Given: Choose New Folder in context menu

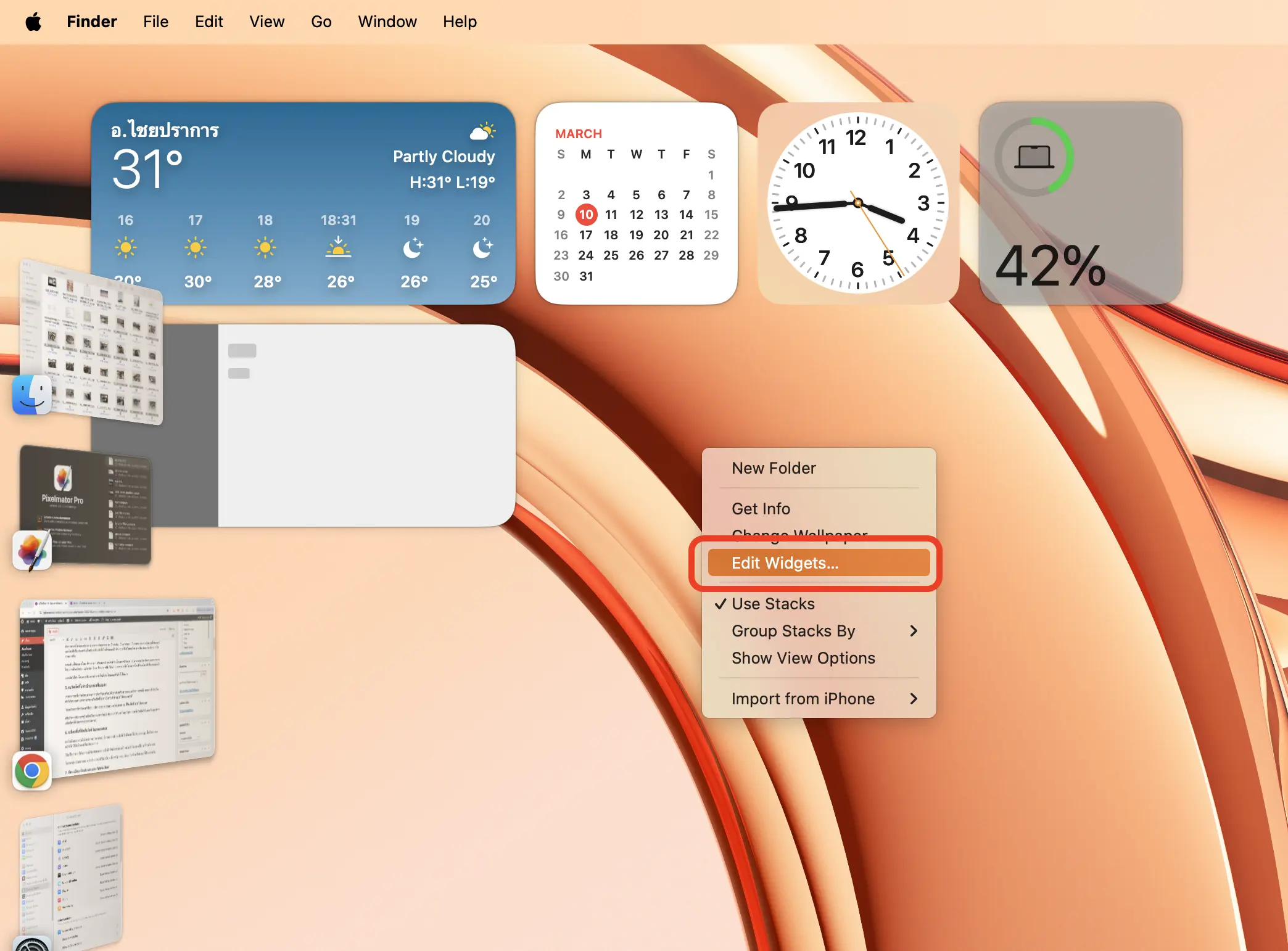Looking at the screenshot, I should click(774, 468).
